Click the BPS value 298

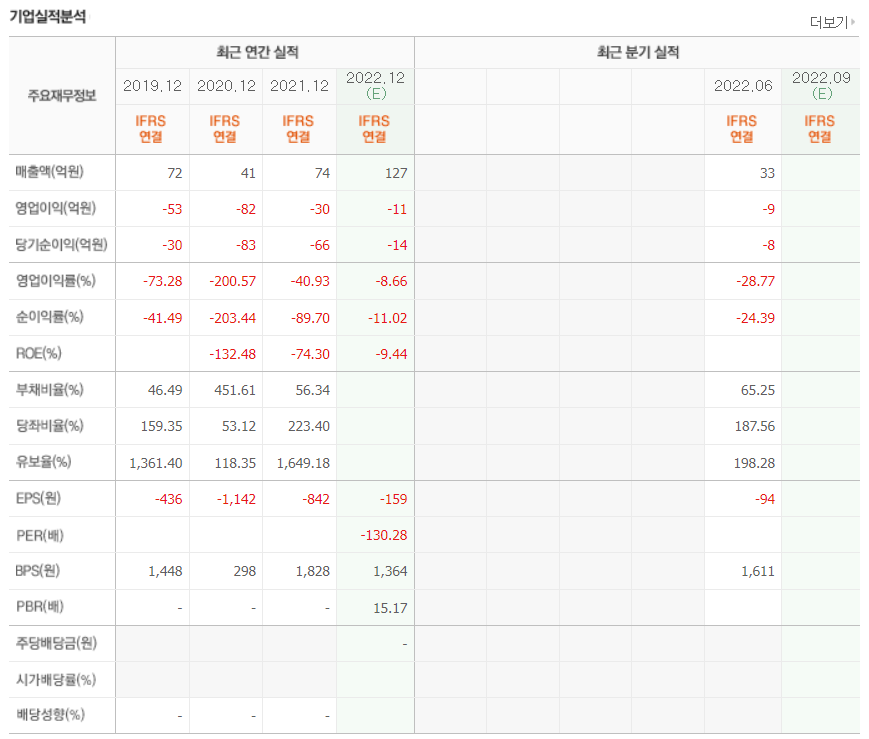click(x=245, y=572)
